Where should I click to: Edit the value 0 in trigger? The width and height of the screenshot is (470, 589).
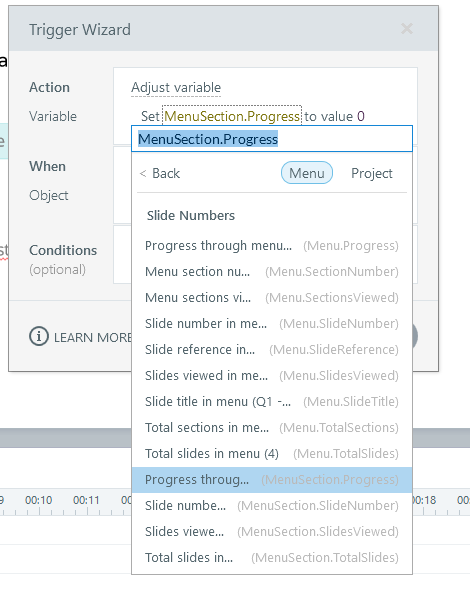tap(361, 116)
